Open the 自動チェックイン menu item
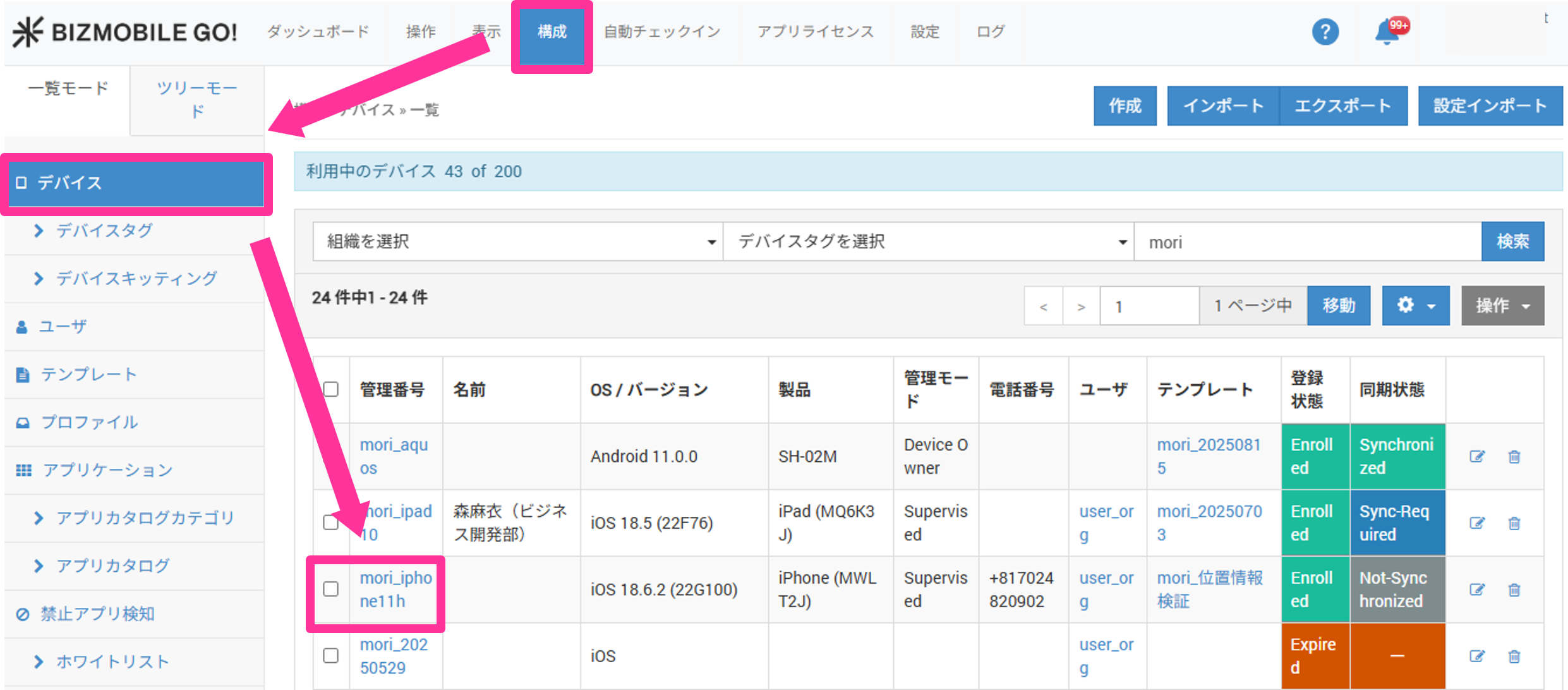 [661, 32]
